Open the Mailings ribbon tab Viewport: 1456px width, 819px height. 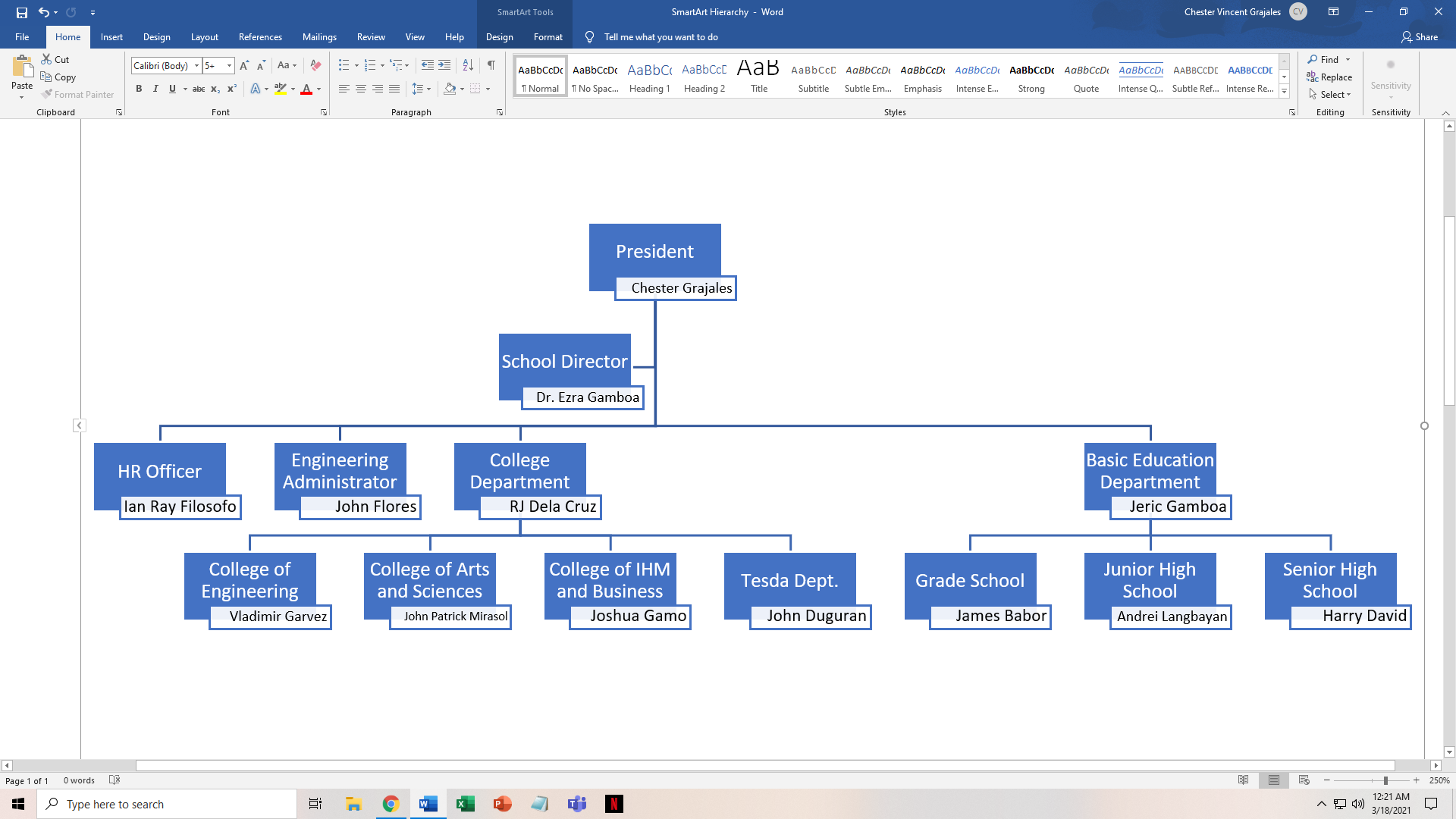(x=319, y=36)
